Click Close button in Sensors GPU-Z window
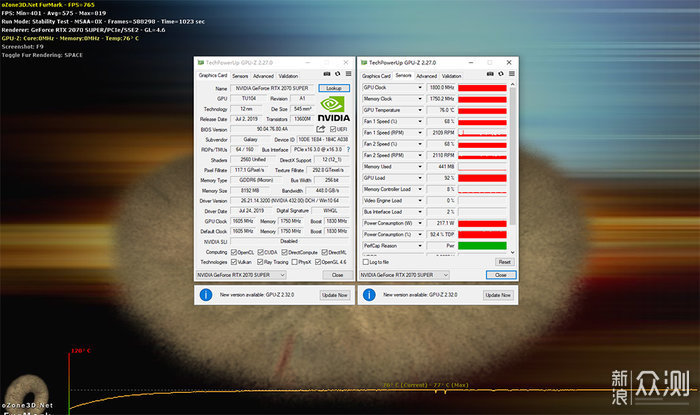The width and height of the screenshot is (700, 415). [x=501, y=275]
